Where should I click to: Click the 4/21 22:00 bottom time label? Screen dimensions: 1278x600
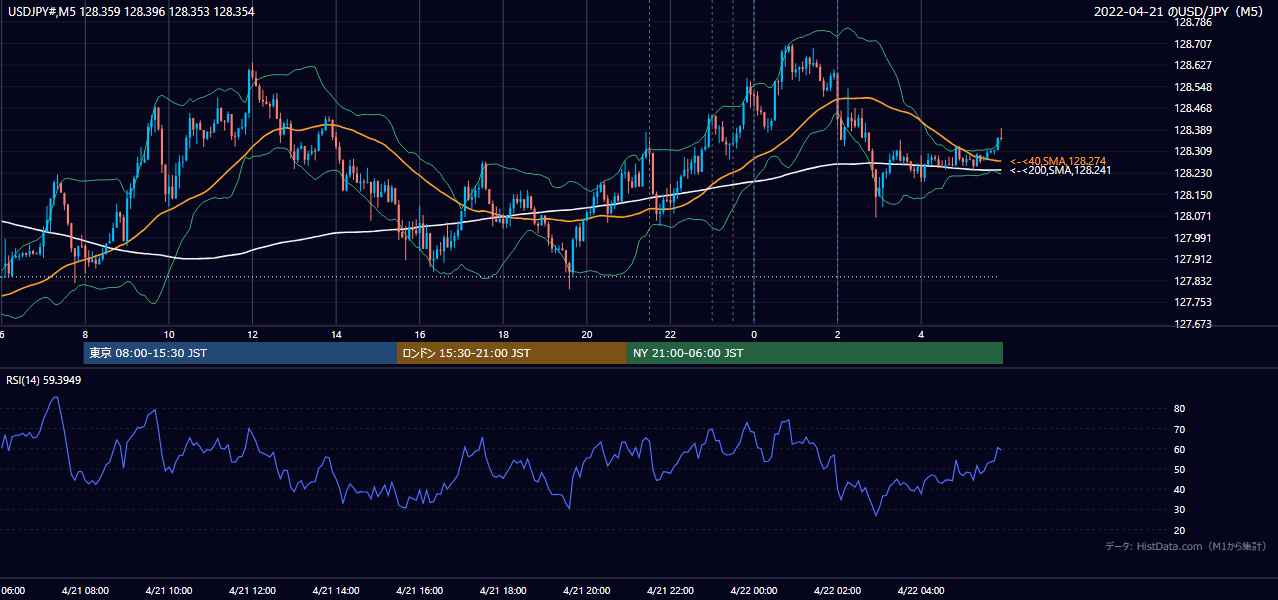coord(670,591)
